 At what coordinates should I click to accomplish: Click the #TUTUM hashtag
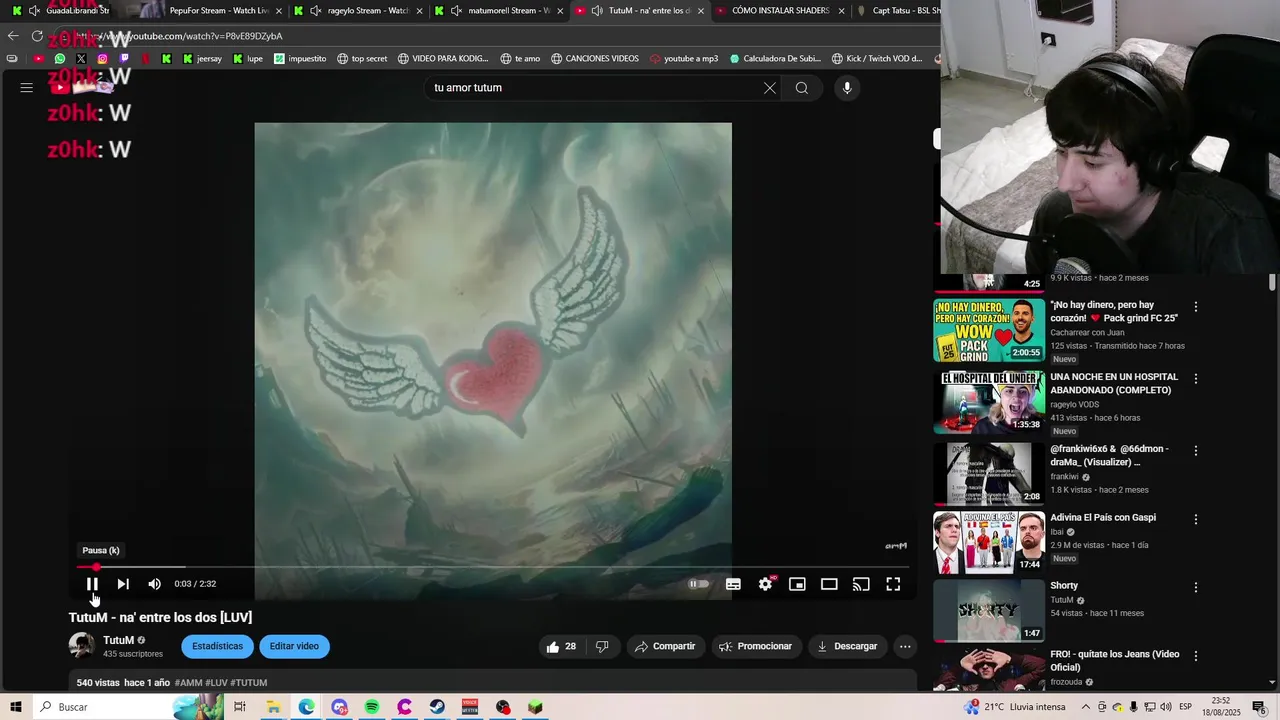(x=249, y=682)
